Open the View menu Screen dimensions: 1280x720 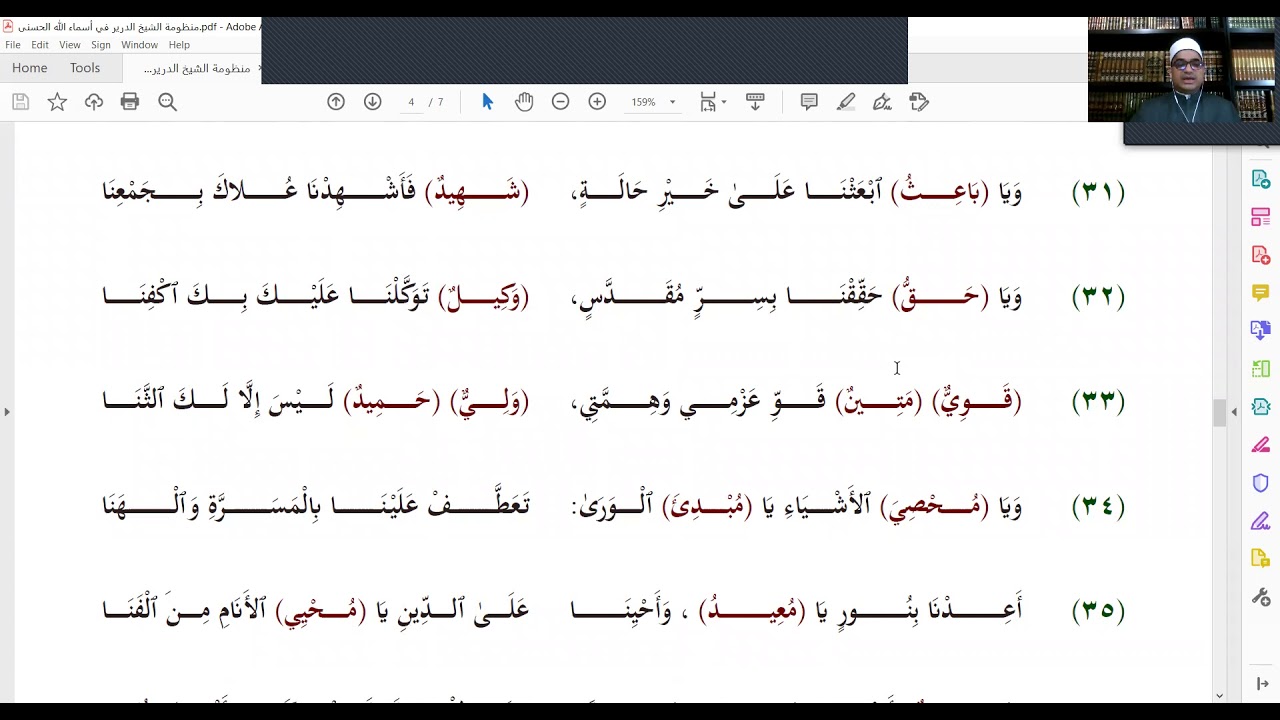coord(70,45)
